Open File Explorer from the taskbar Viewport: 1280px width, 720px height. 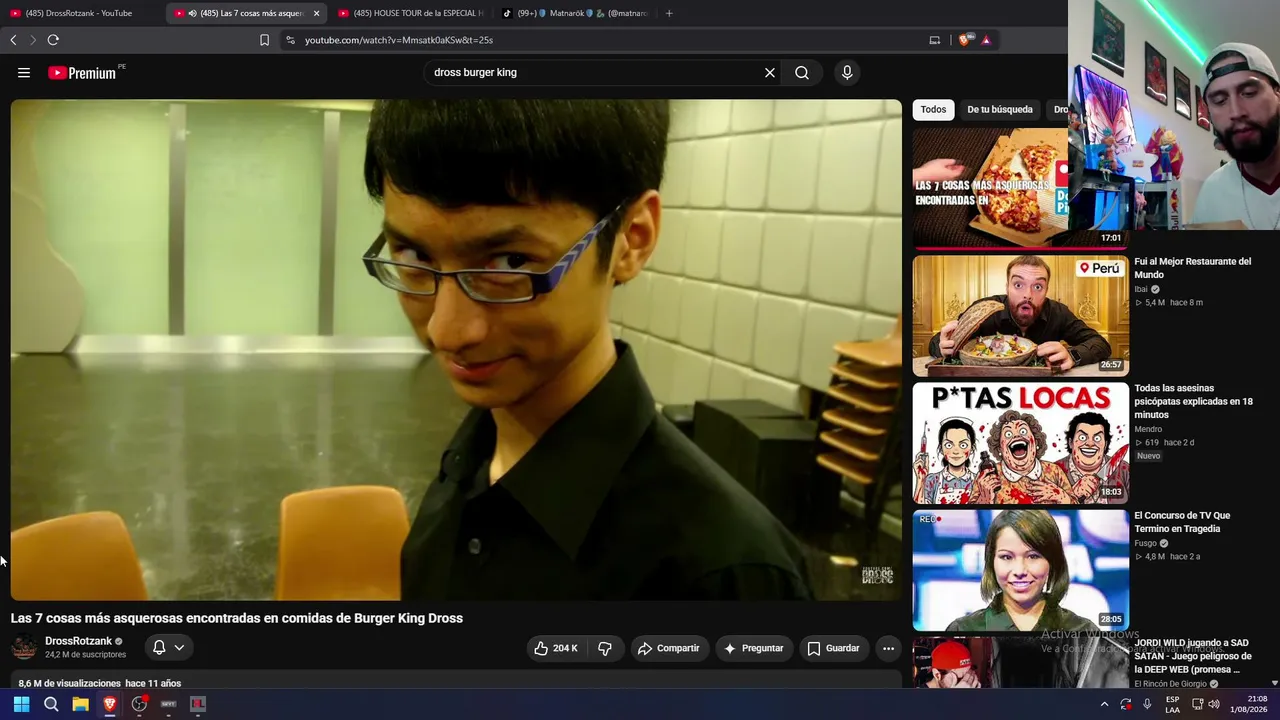click(x=80, y=704)
